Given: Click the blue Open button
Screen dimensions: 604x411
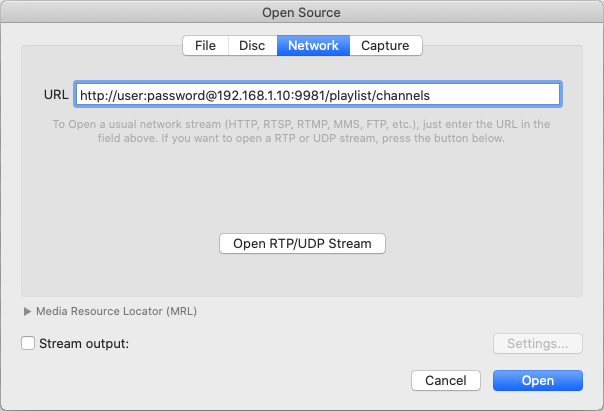Looking at the screenshot, I should click(537, 380).
